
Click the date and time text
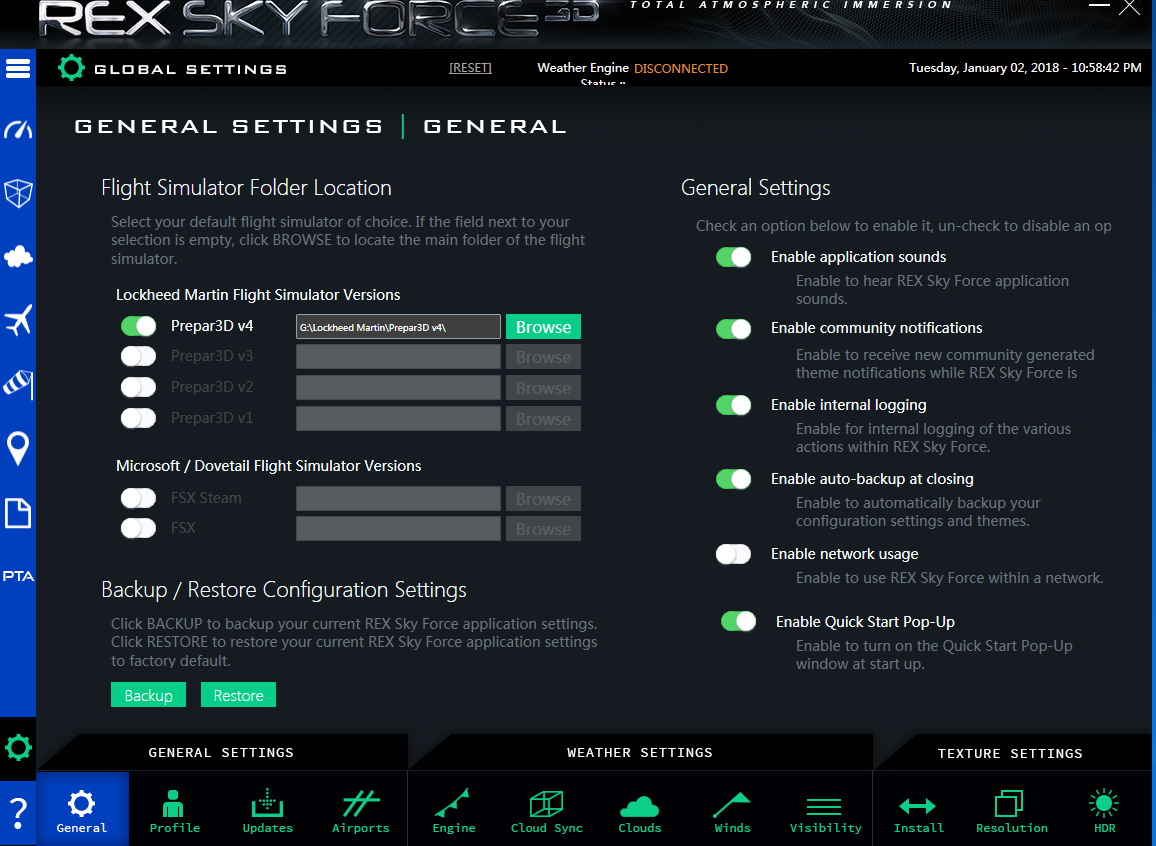pos(1025,68)
